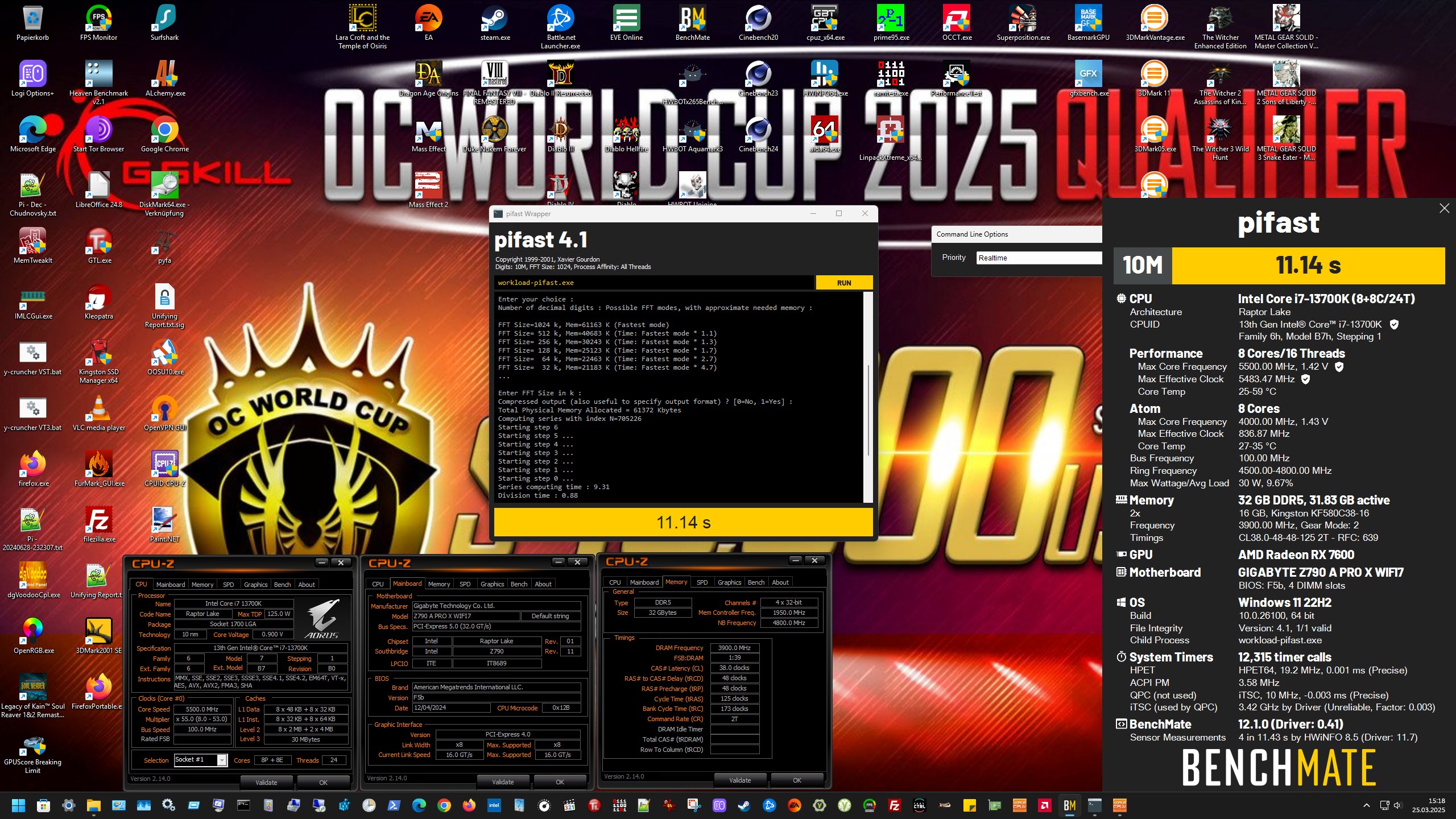Click the BenchMate BM taskbar icon
Viewport: 1456px width, 819px height.
1069,805
